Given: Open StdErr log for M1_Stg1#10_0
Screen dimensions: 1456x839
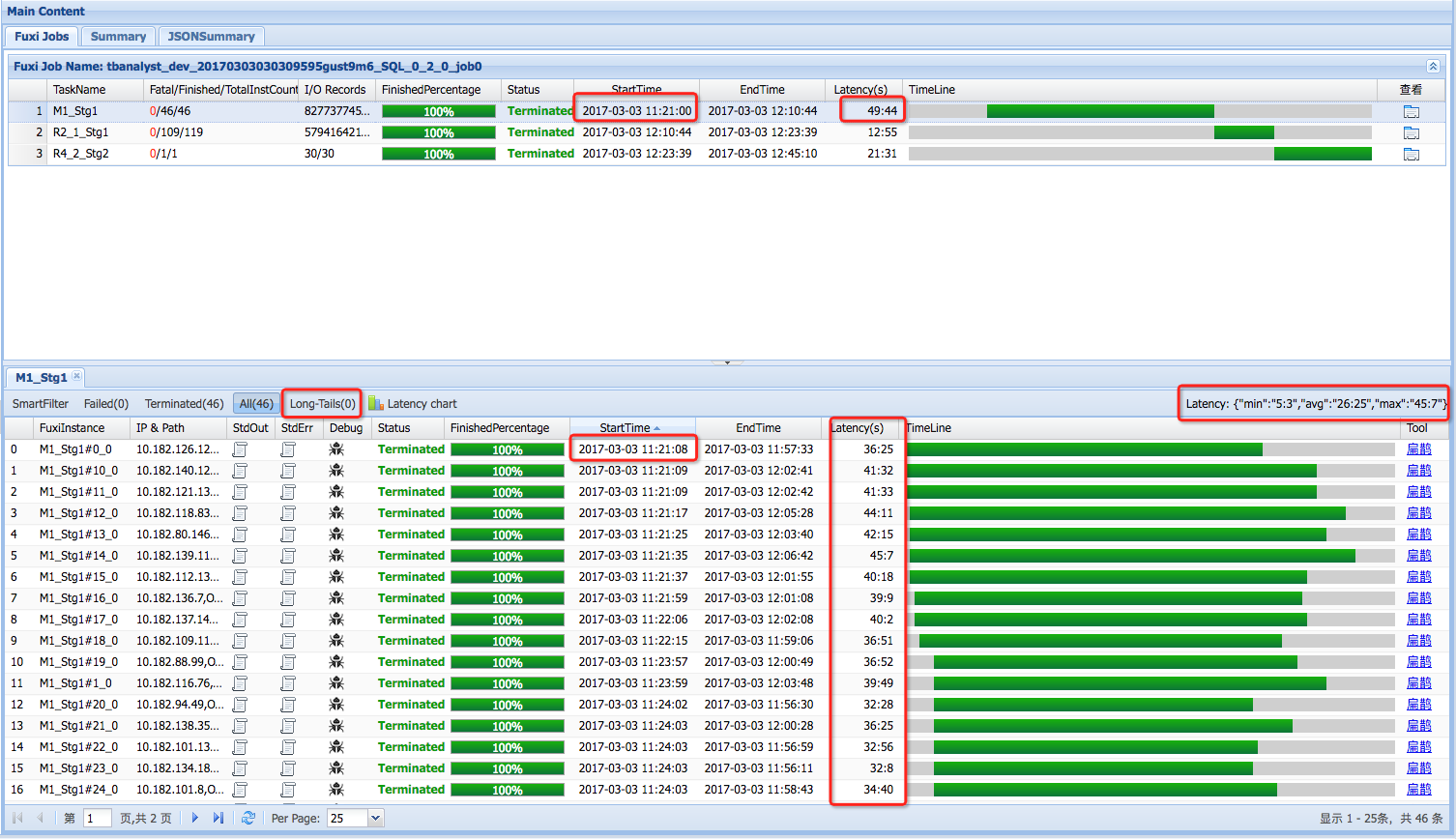Looking at the screenshot, I should pyautogui.click(x=288, y=470).
